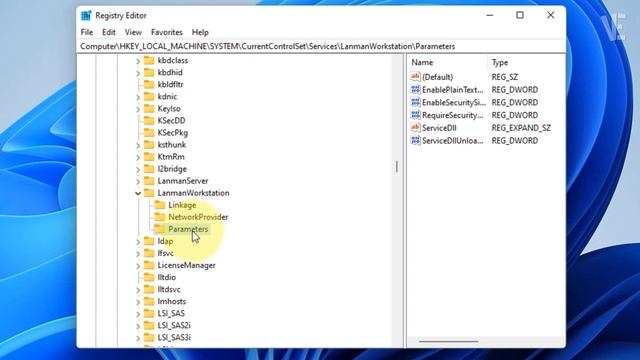
Task: Expand the l2bridge key
Action: tap(138, 169)
